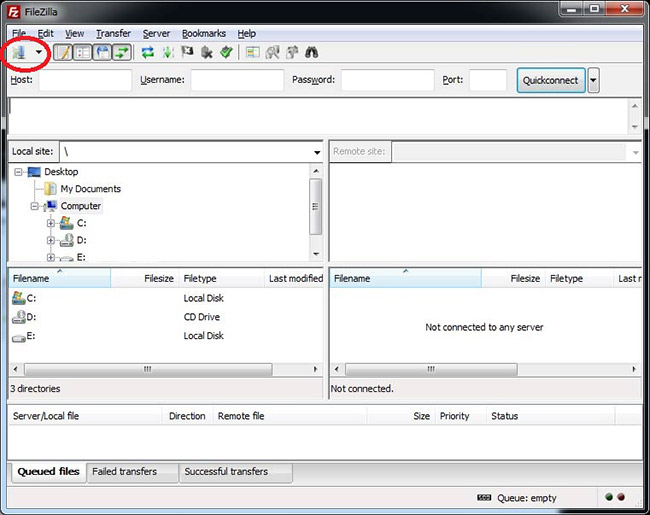Viewport: 650px width, 515px height.
Task: Open the File menu
Action: tap(19, 34)
